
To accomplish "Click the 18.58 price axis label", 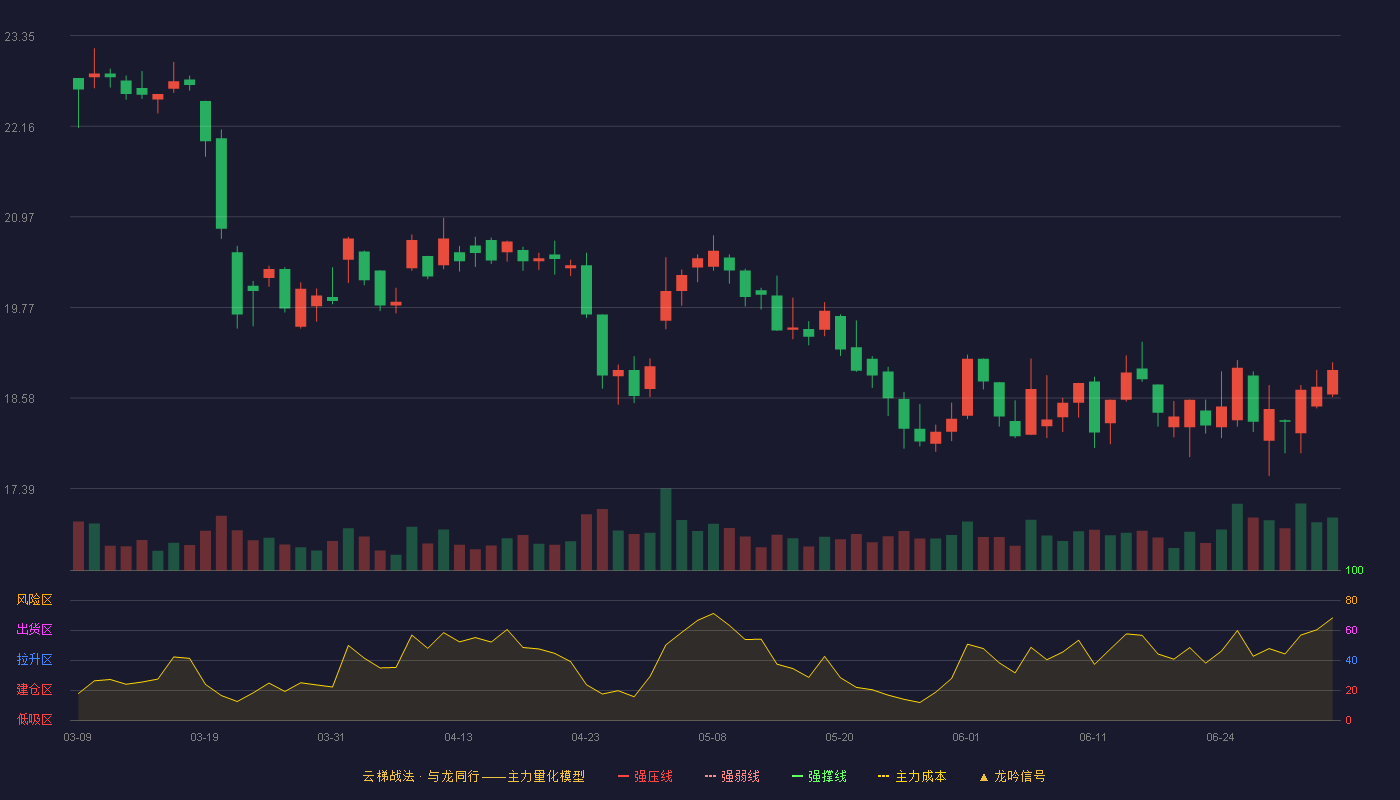I will click(x=19, y=399).
